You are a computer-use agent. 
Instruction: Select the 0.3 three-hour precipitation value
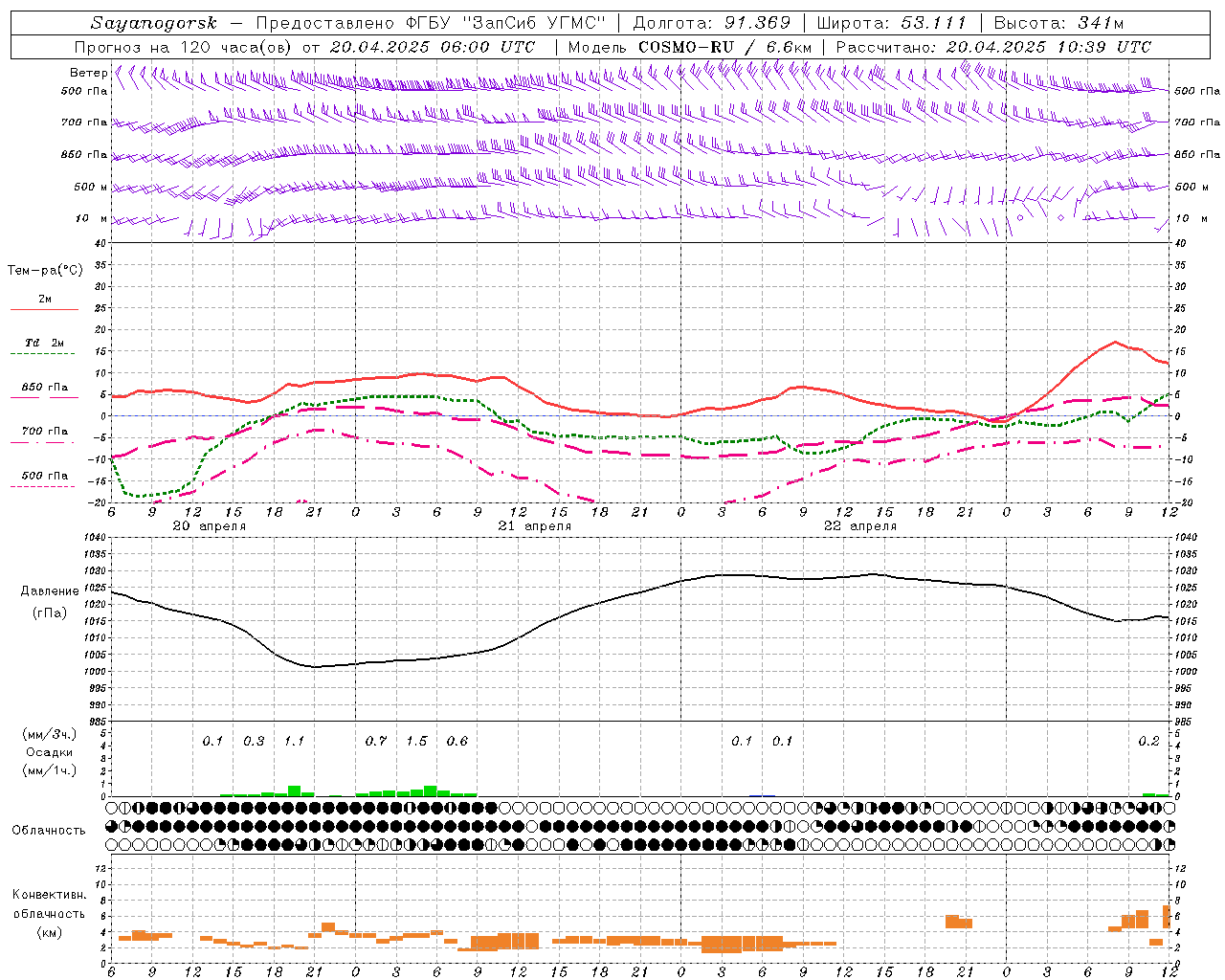point(254,742)
